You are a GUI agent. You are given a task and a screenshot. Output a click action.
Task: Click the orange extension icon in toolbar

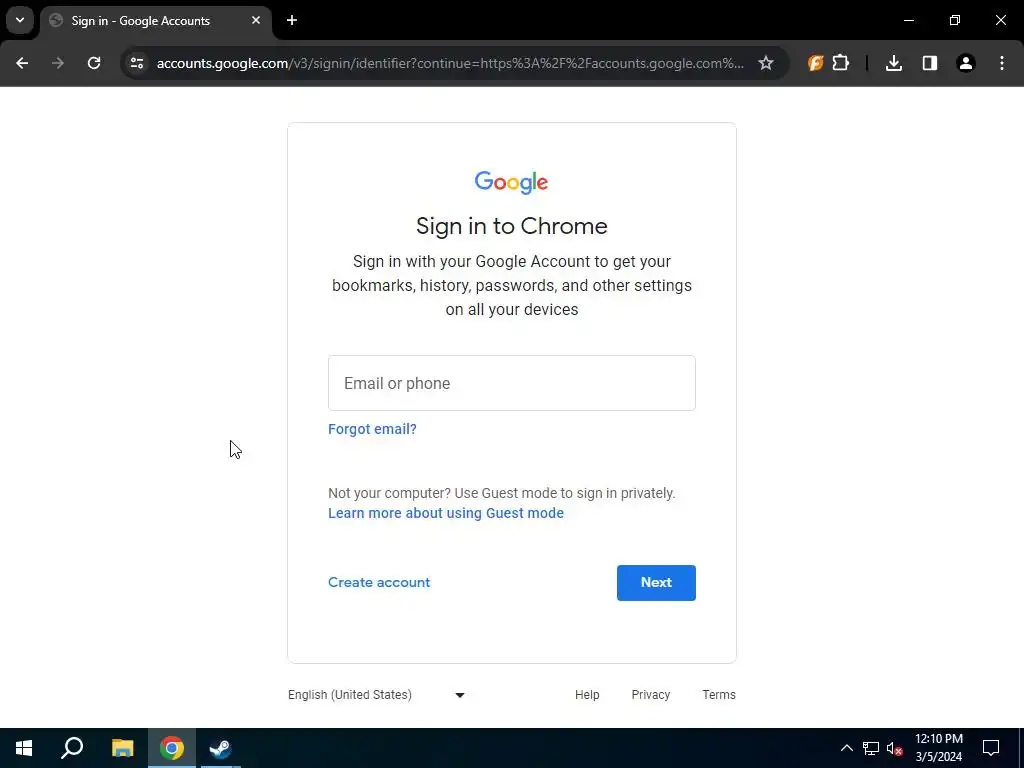815,63
